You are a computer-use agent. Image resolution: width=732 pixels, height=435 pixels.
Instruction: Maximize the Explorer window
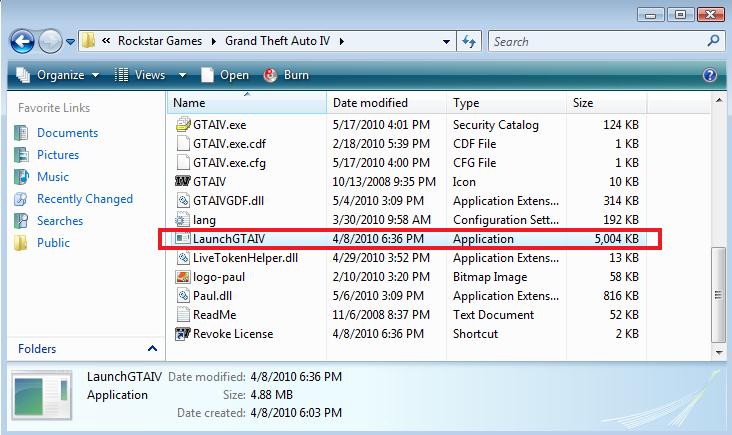pyautogui.click(x=680, y=14)
